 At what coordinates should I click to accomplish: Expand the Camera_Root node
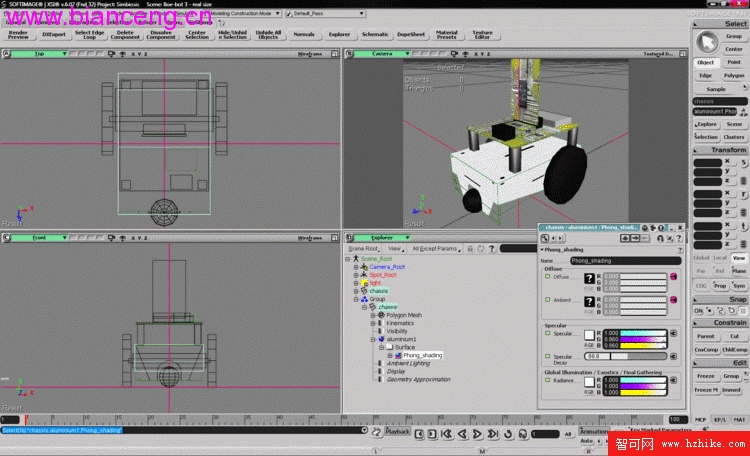[356, 267]
